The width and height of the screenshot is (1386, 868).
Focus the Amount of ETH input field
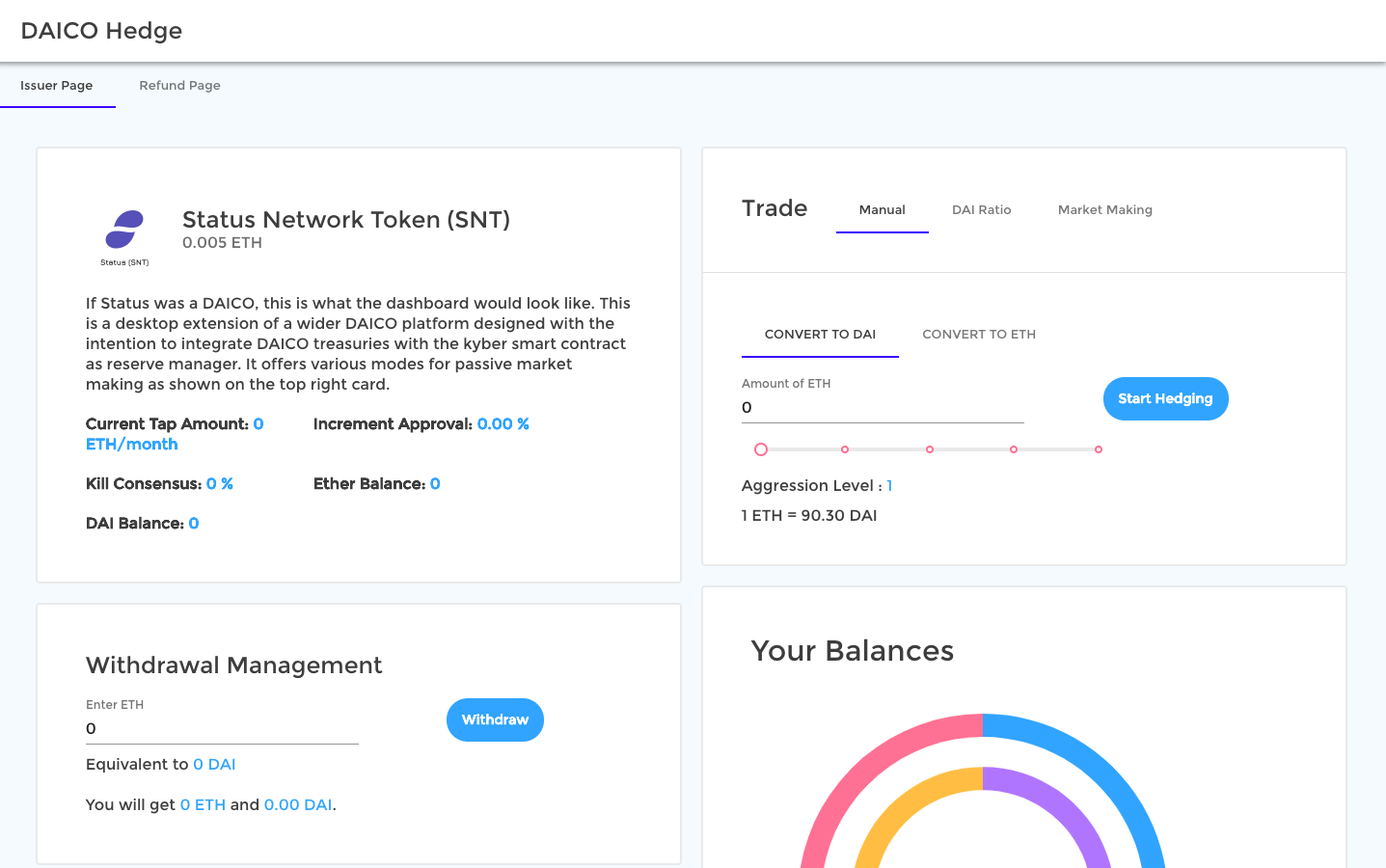point(883,408)
